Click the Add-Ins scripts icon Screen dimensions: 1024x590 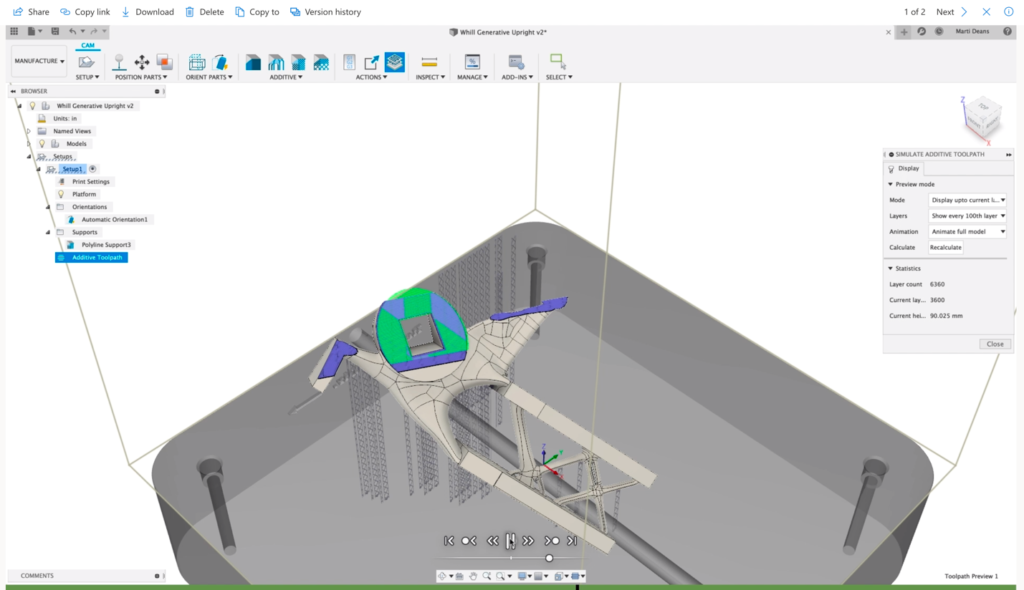[x=516, y=62]
